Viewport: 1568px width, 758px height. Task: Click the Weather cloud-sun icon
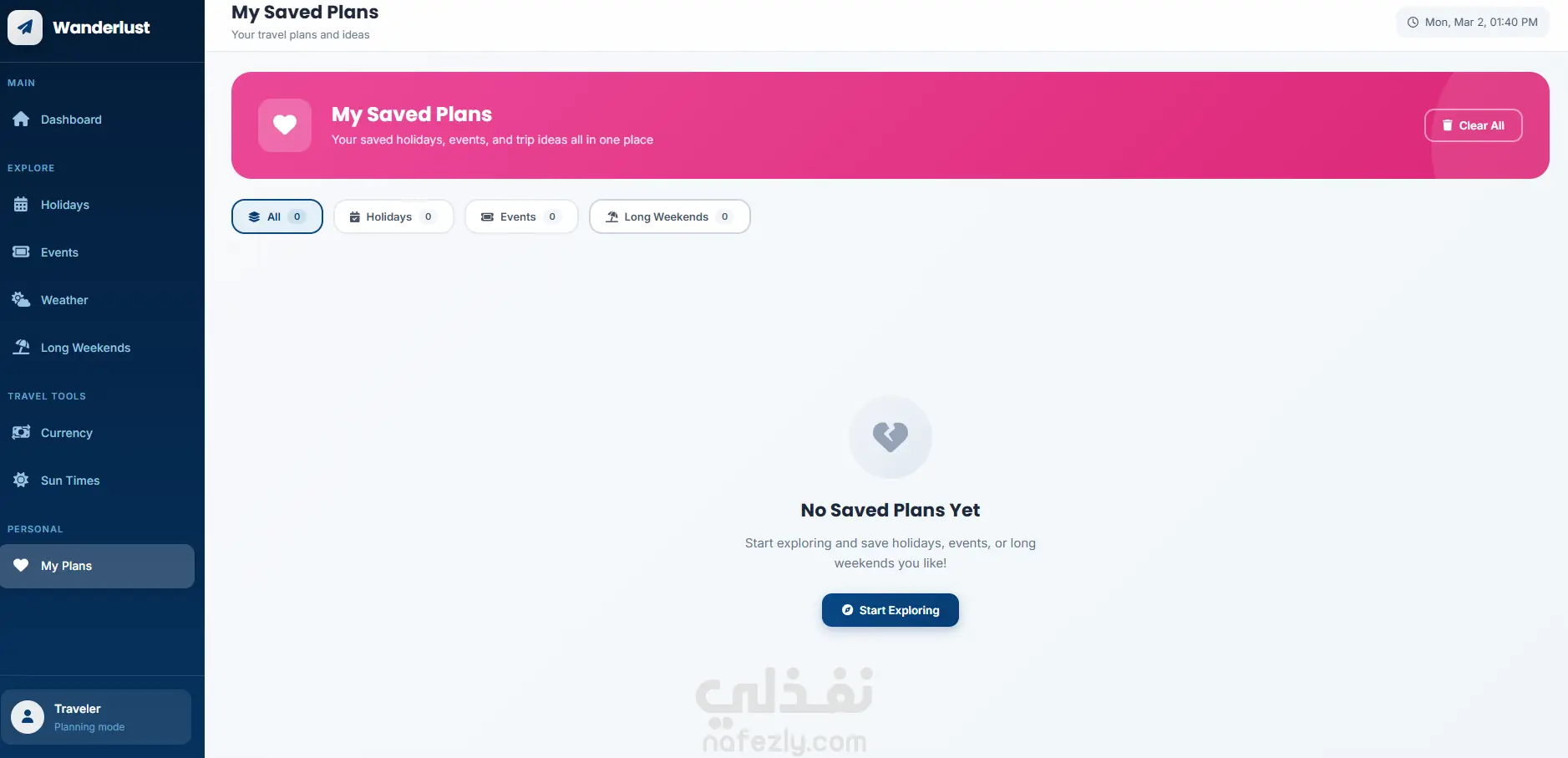point(21,300)
